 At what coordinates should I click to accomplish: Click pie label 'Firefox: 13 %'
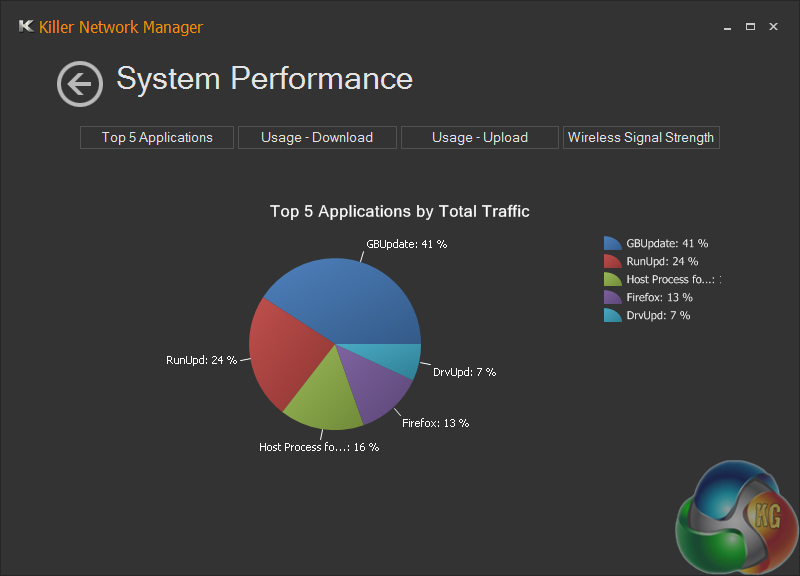(x=435, y=423)
